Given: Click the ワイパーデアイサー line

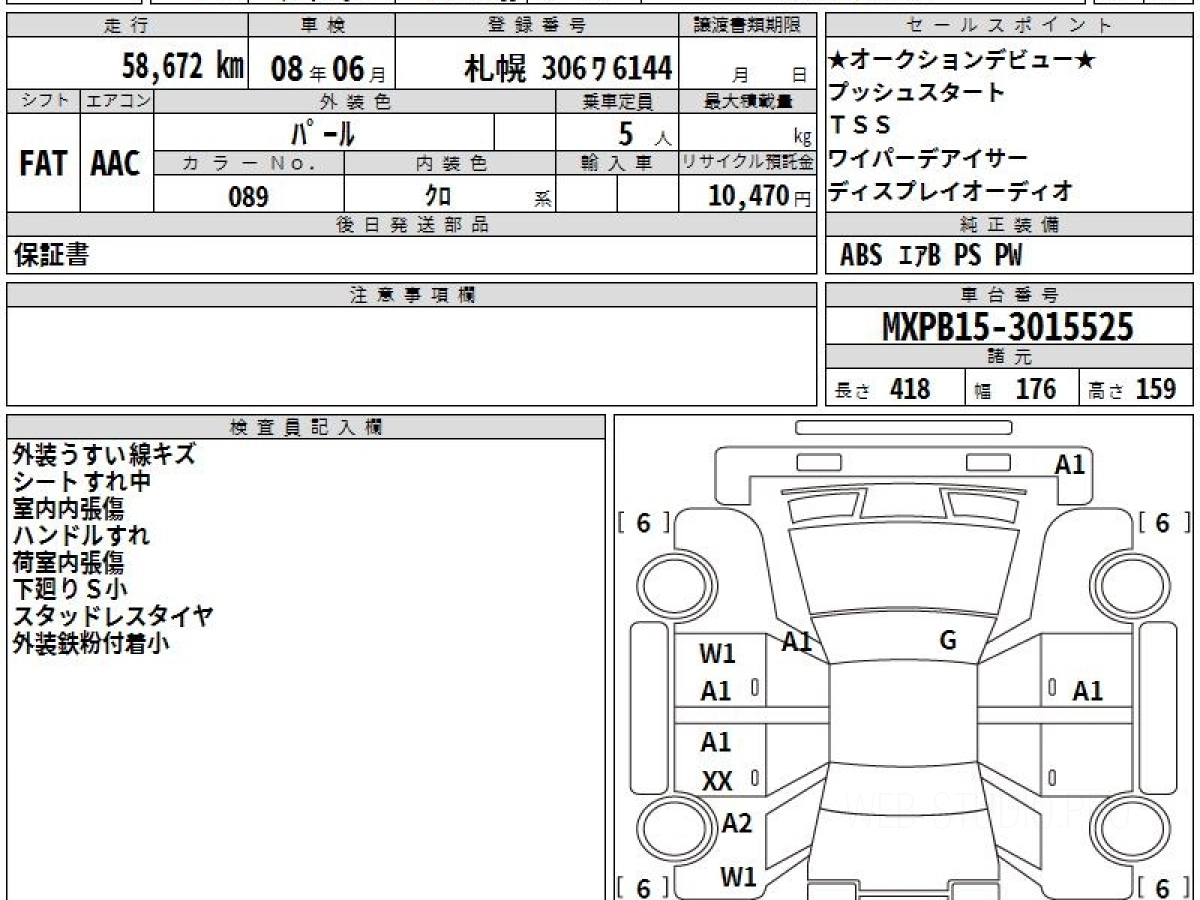Looking at the screenshot, I should coord(928,158).
